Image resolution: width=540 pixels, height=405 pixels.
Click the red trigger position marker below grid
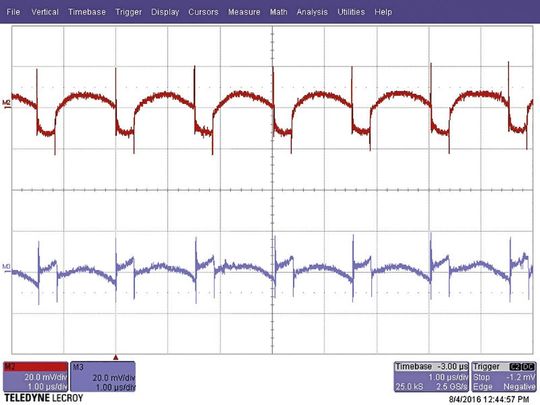(116, 358)
